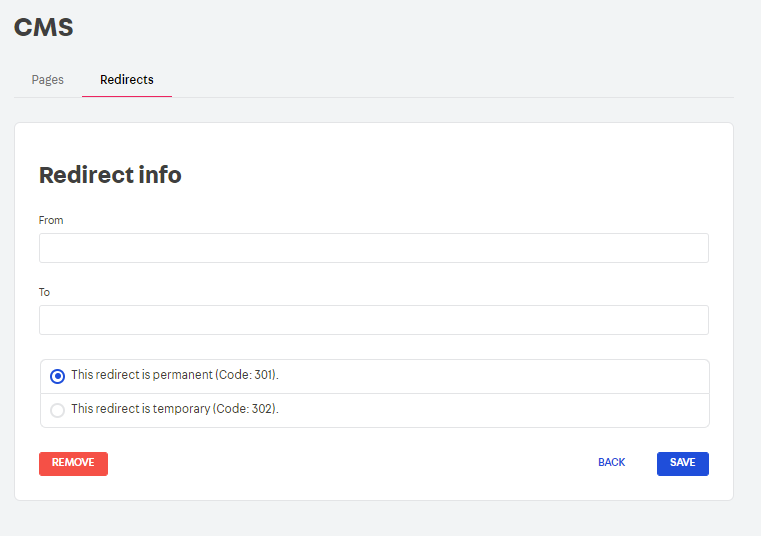Go back using the Back link
Image resolution: width=761 pixels, height=536 pixels.
tap(611, 463)
